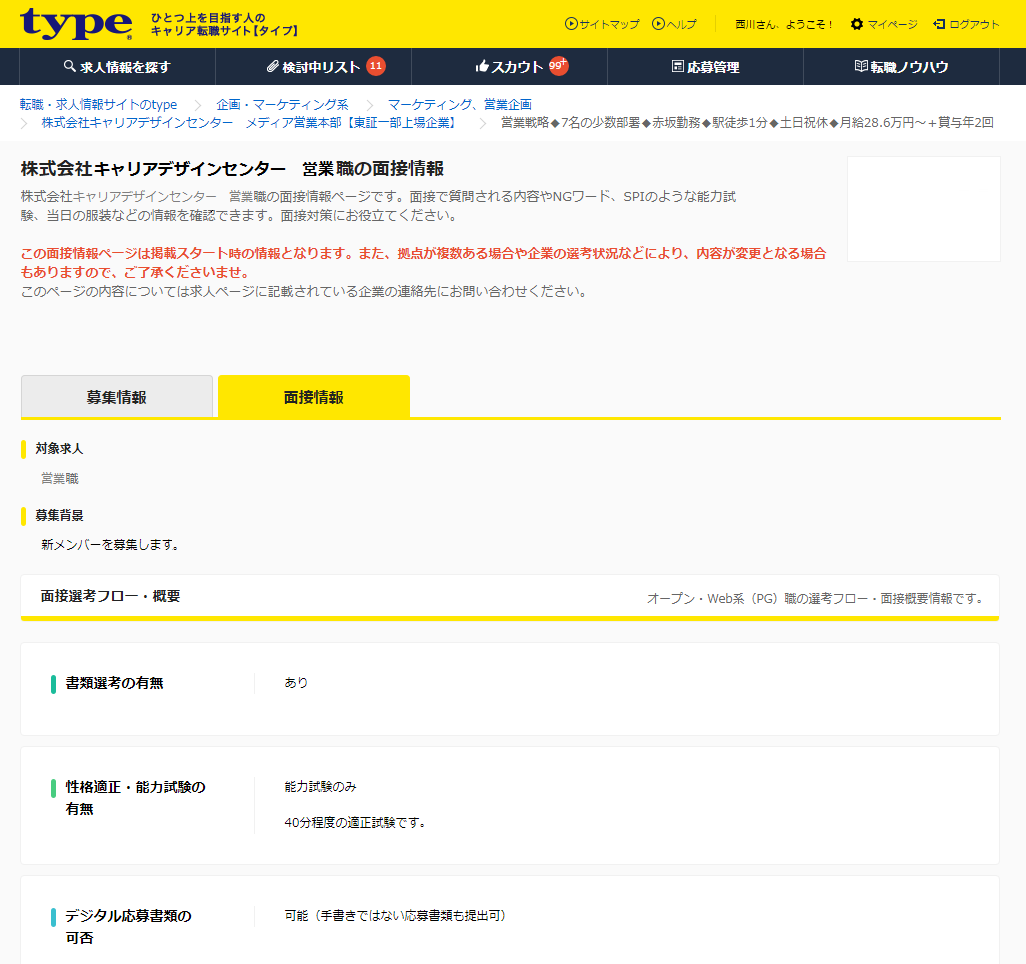Screen dimensions: 1026x964
Task: Select the active 面接情報 tab
Action: (x=312, y=396)
